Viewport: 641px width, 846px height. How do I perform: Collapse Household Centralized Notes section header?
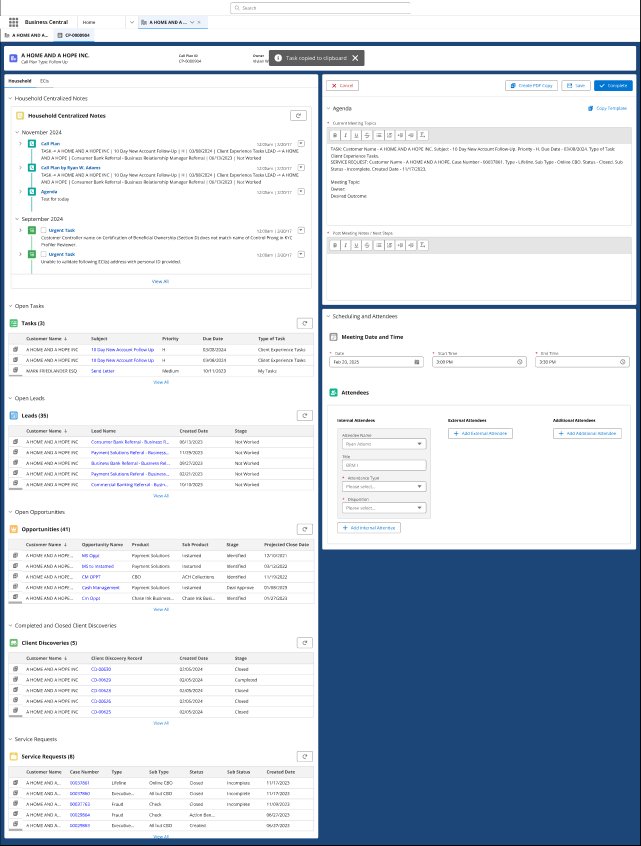point(10,99)
